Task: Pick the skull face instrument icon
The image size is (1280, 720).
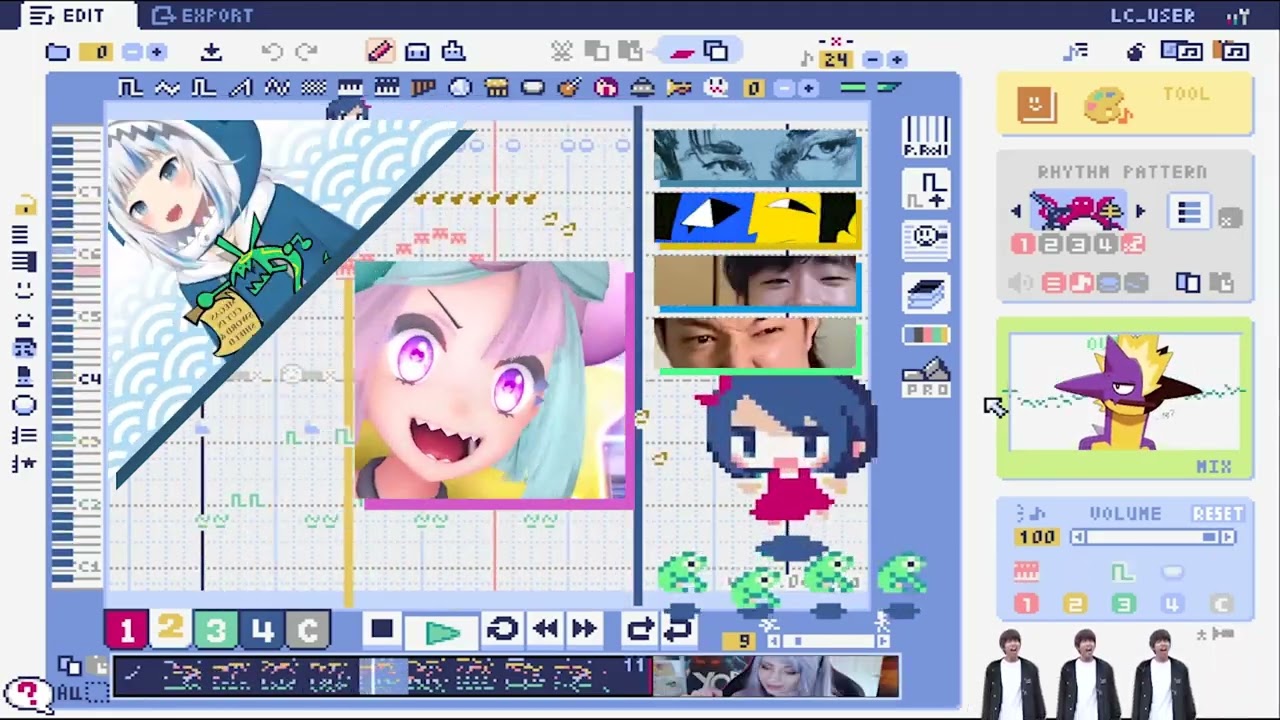Action: tap(715, 88)
